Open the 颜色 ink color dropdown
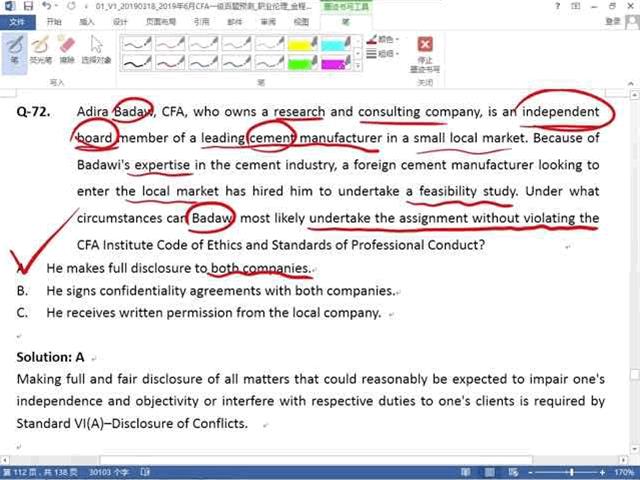 point(382,40)
